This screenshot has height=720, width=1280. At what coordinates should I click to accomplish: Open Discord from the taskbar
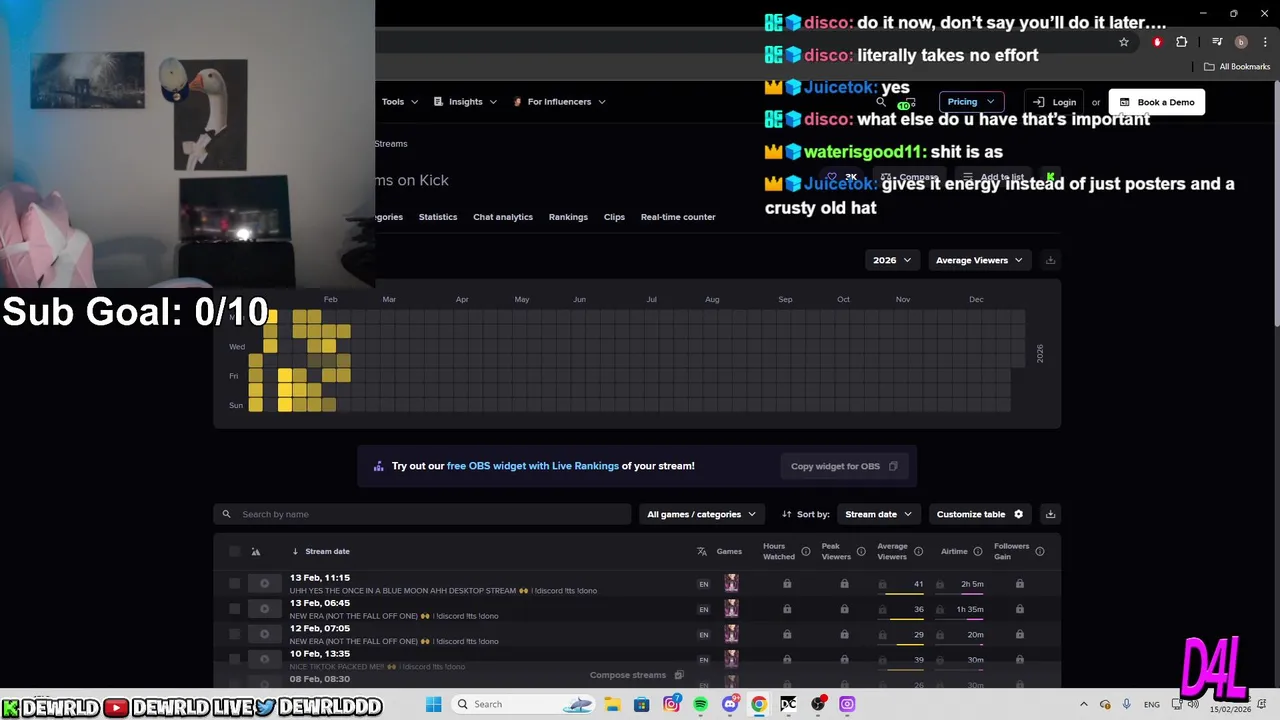(x=730, y=704)
